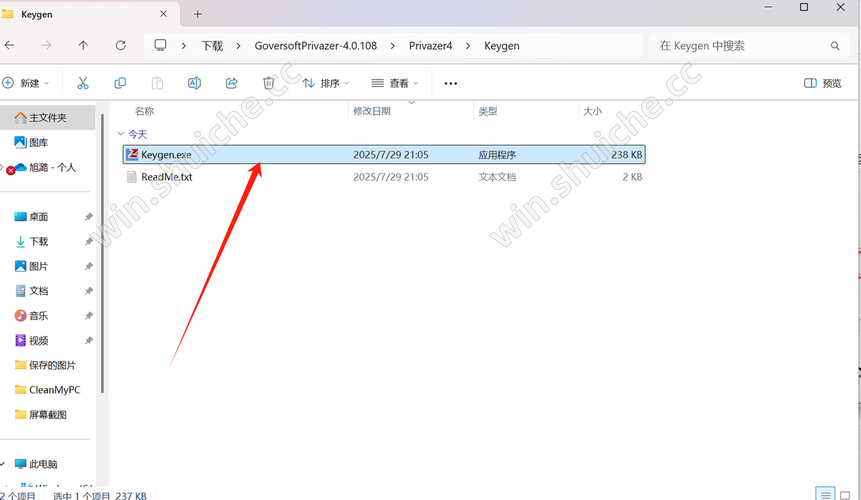Click the forward navigation arrow
The image size is (861, 500).
tap(46, 46)
